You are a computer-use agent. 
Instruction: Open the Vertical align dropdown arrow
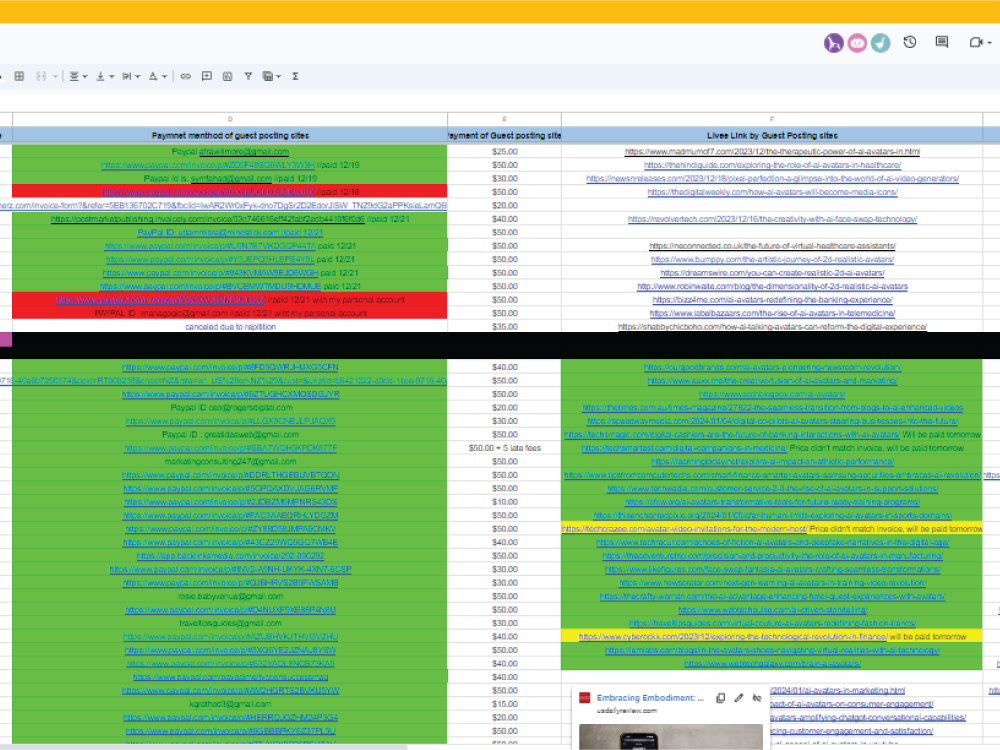click(112, 77)
